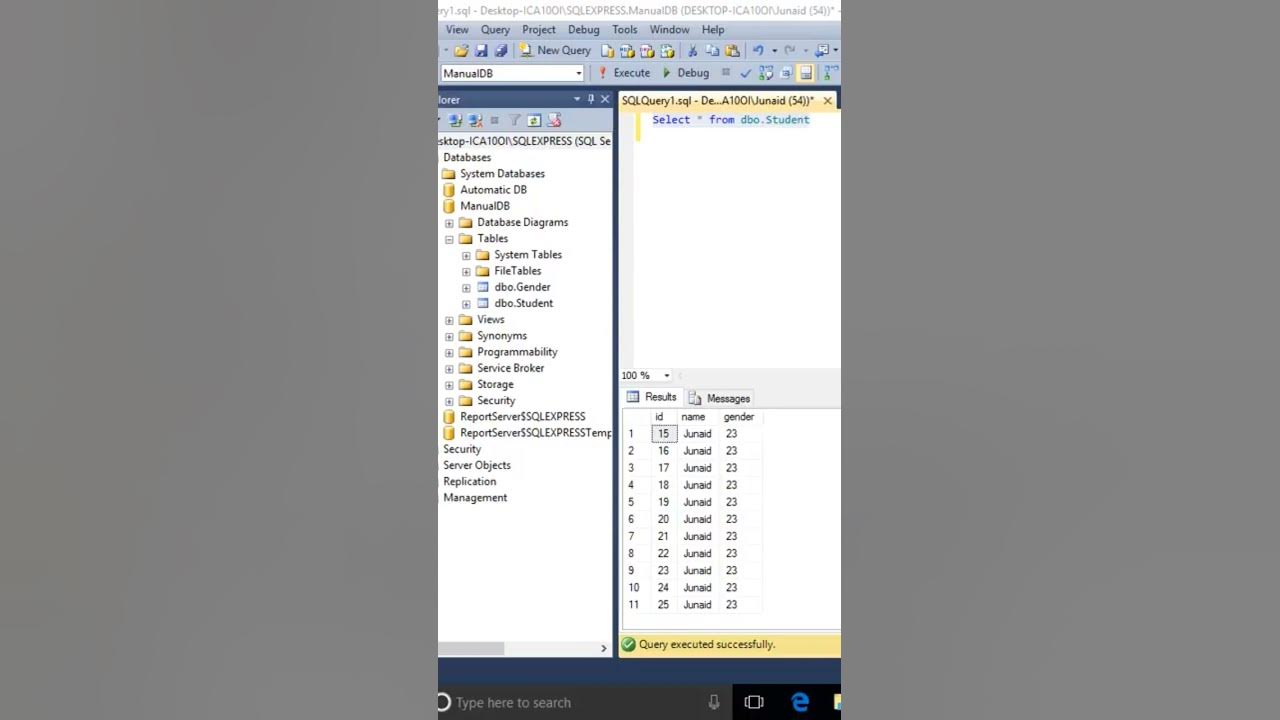Select the Management node

coord(475,498)
